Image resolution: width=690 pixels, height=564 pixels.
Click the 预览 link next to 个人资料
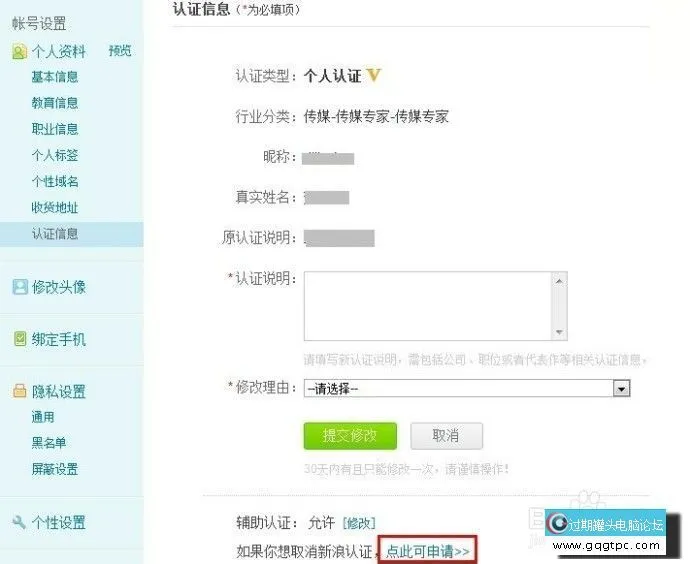tap(120, 51)
